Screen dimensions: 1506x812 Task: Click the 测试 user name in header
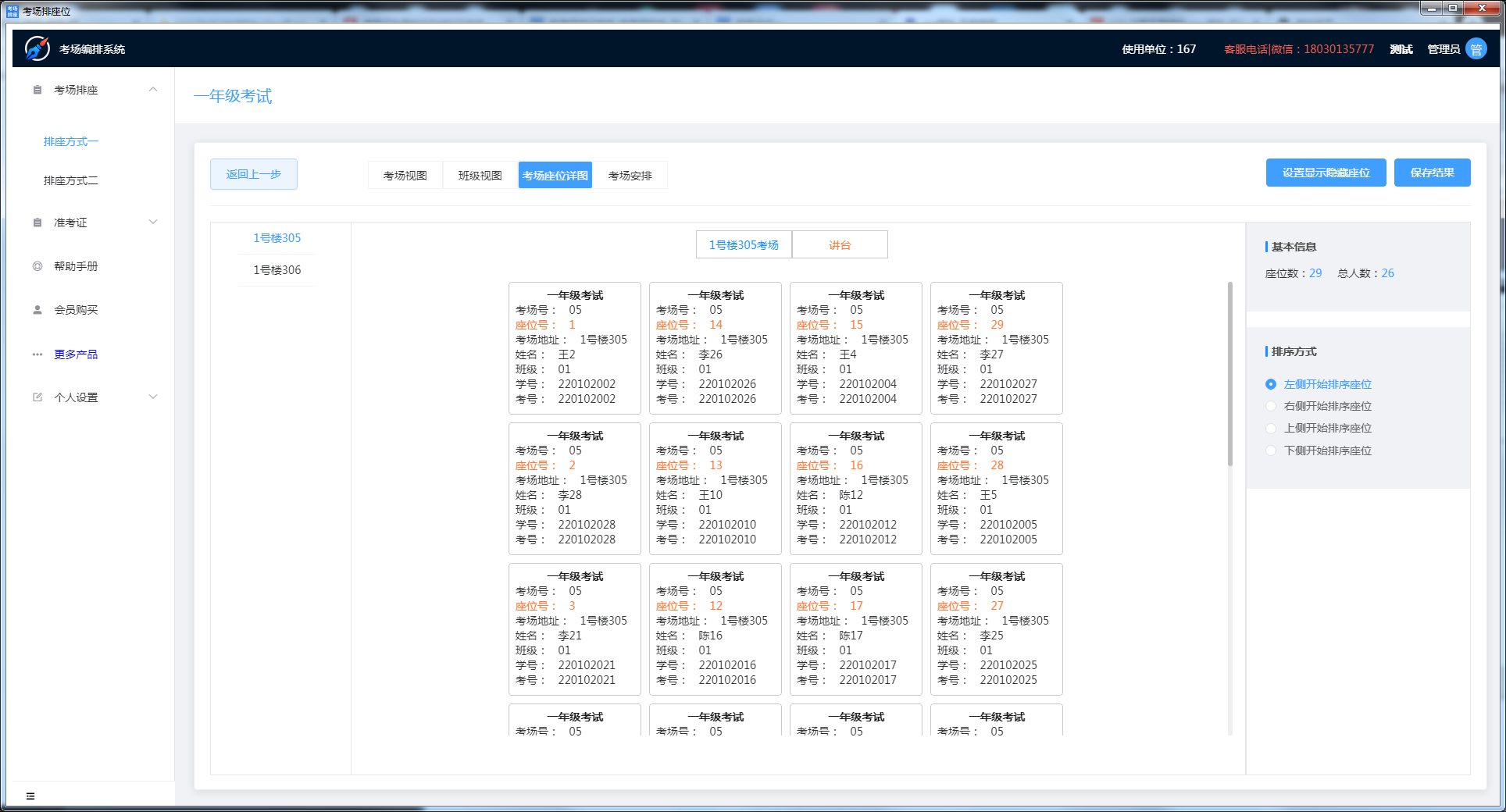tap(1401, 49)
